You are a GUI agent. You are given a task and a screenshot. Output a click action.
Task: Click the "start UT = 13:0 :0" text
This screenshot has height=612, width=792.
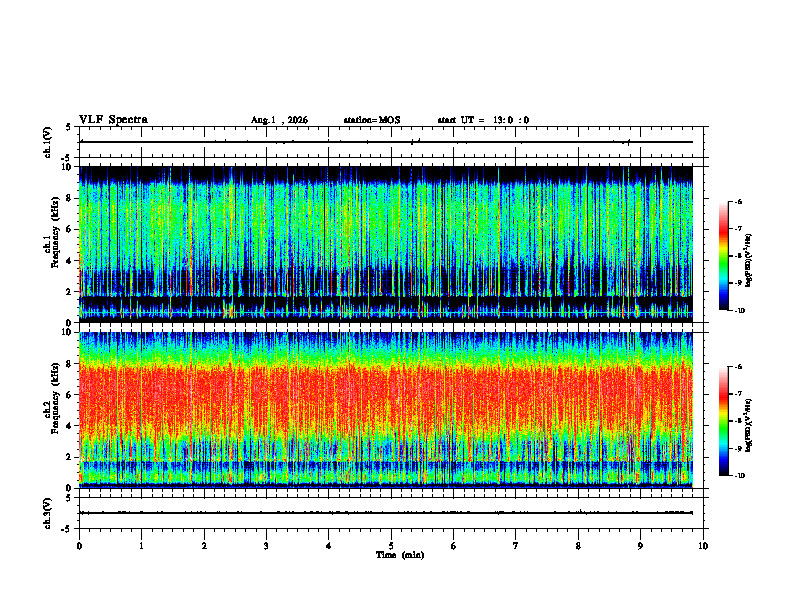click(x=483, y=120)
